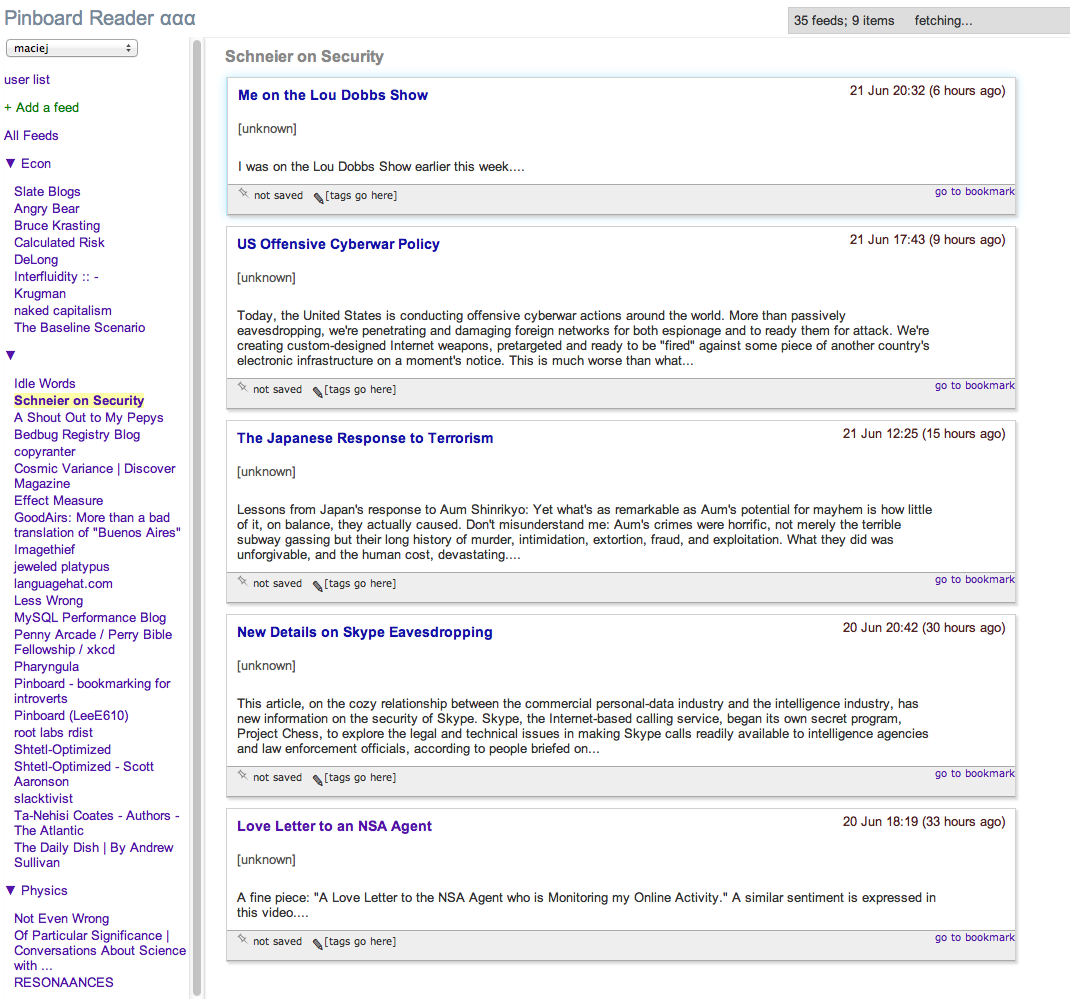
Task: Select the Not Even Wrong feed
Action: click(x=61, y=918)
